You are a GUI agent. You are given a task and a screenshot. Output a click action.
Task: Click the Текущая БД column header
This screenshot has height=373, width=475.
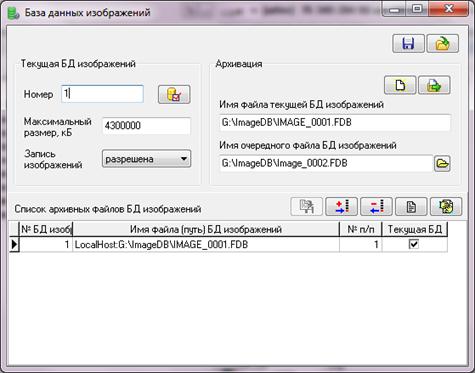tap(415, 229)
